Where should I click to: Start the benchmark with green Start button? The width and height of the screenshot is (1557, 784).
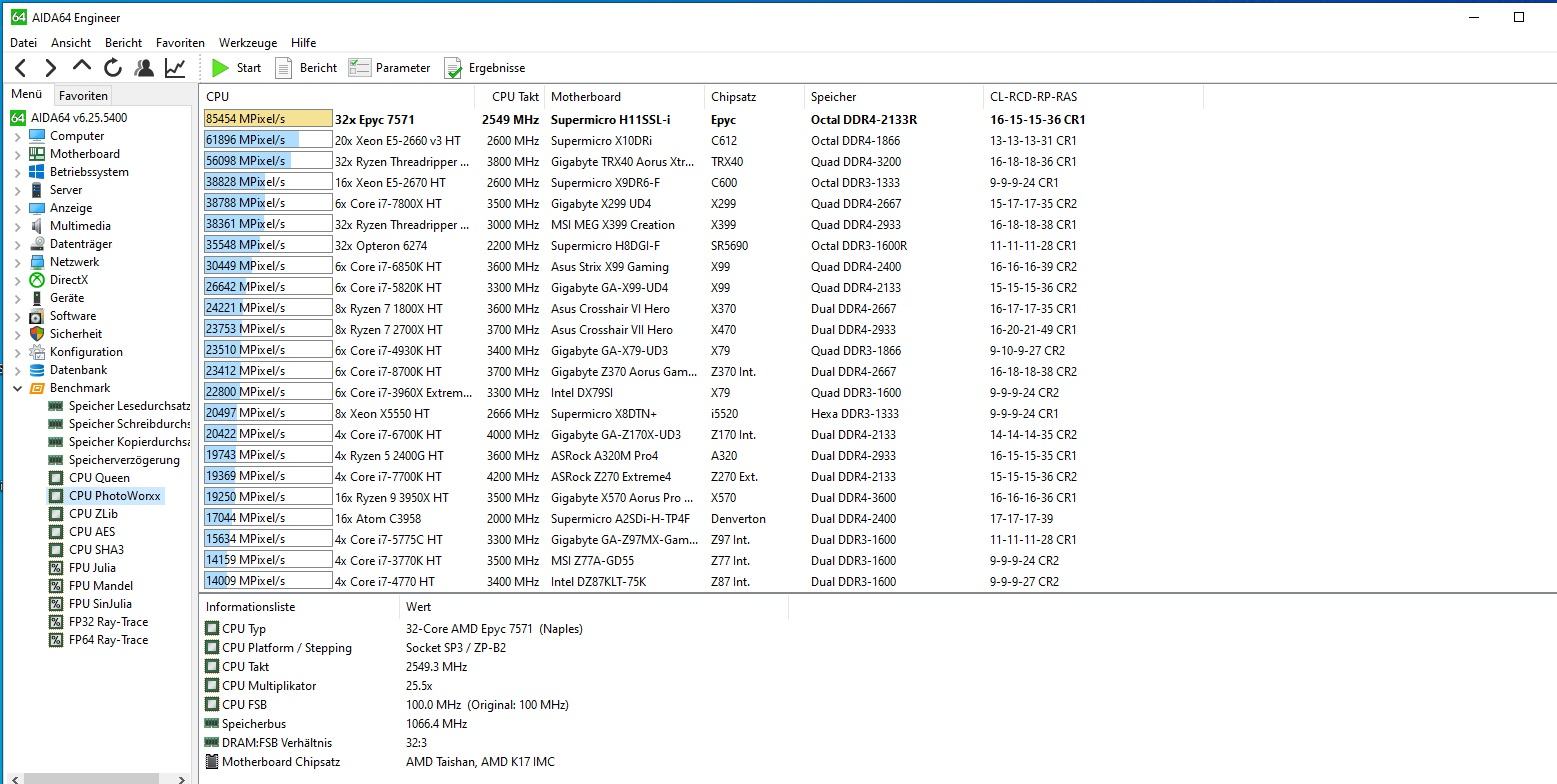pos(236,68)
